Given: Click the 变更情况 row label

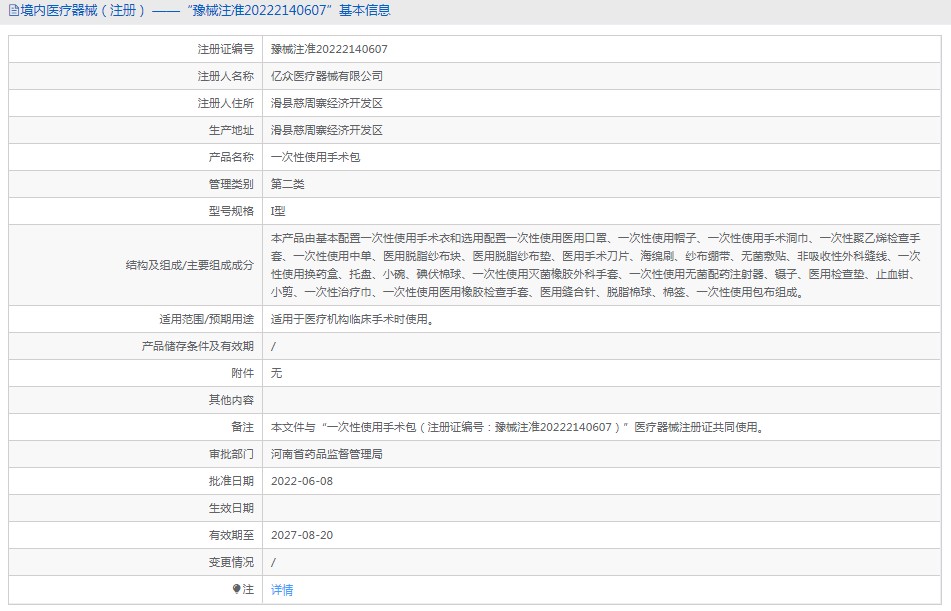Looking at the screenshot, I should (231, 562).
